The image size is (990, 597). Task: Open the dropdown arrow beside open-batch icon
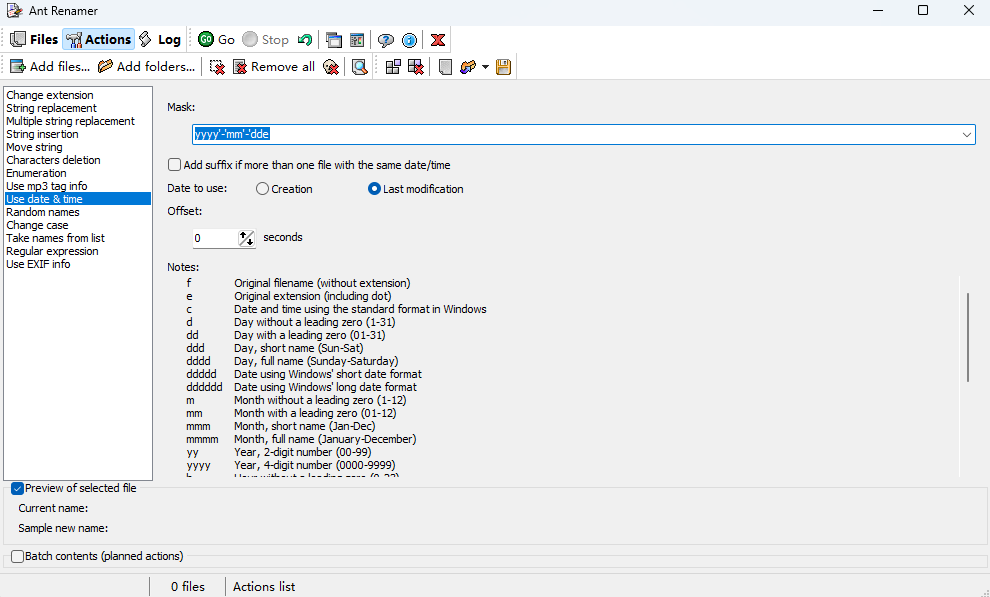pos(485,67)
